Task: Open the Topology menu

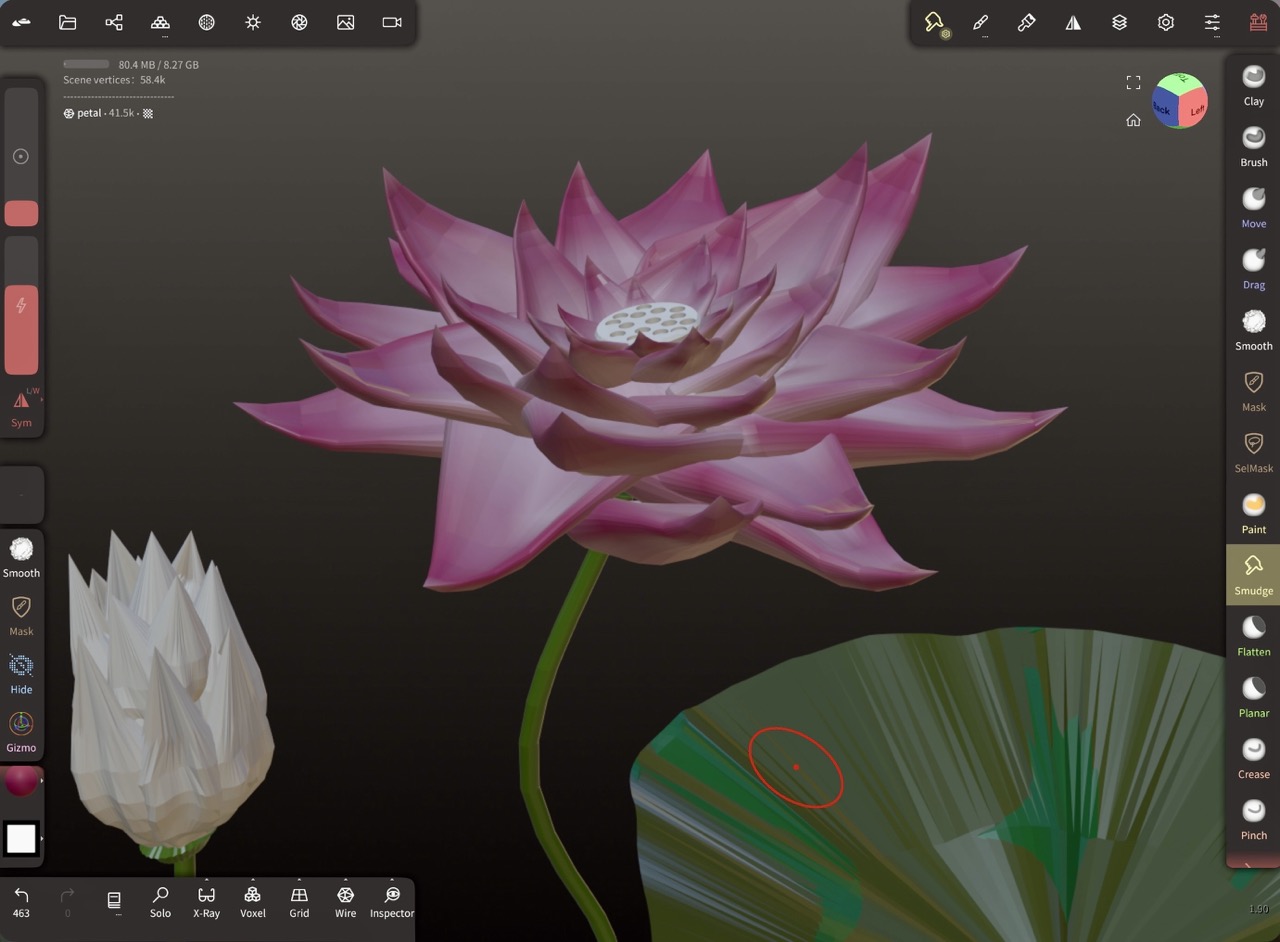Action: point(160,22)
